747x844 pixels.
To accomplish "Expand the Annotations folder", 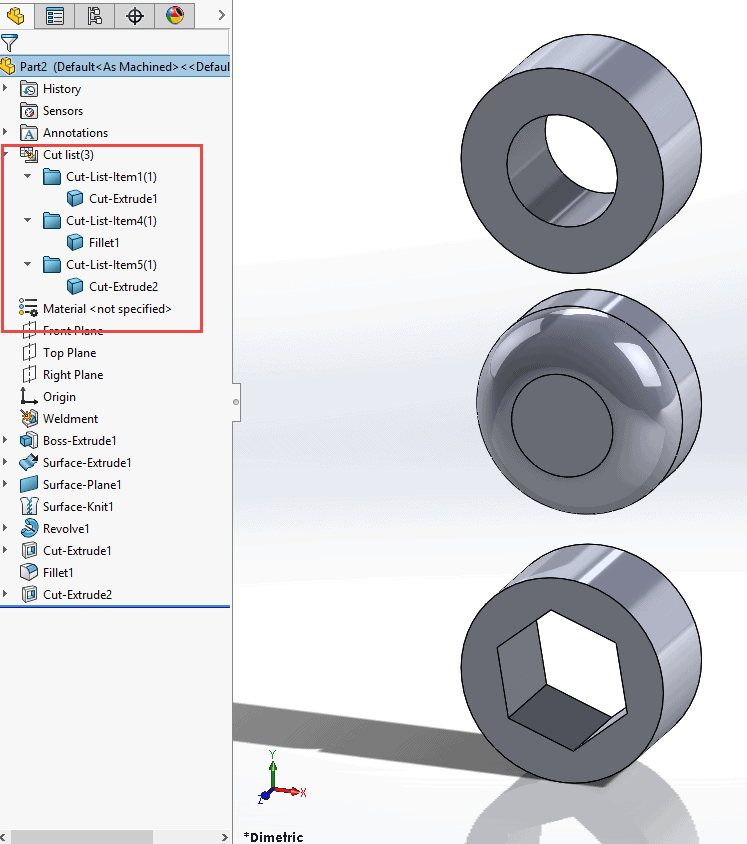I will (5, 131).
